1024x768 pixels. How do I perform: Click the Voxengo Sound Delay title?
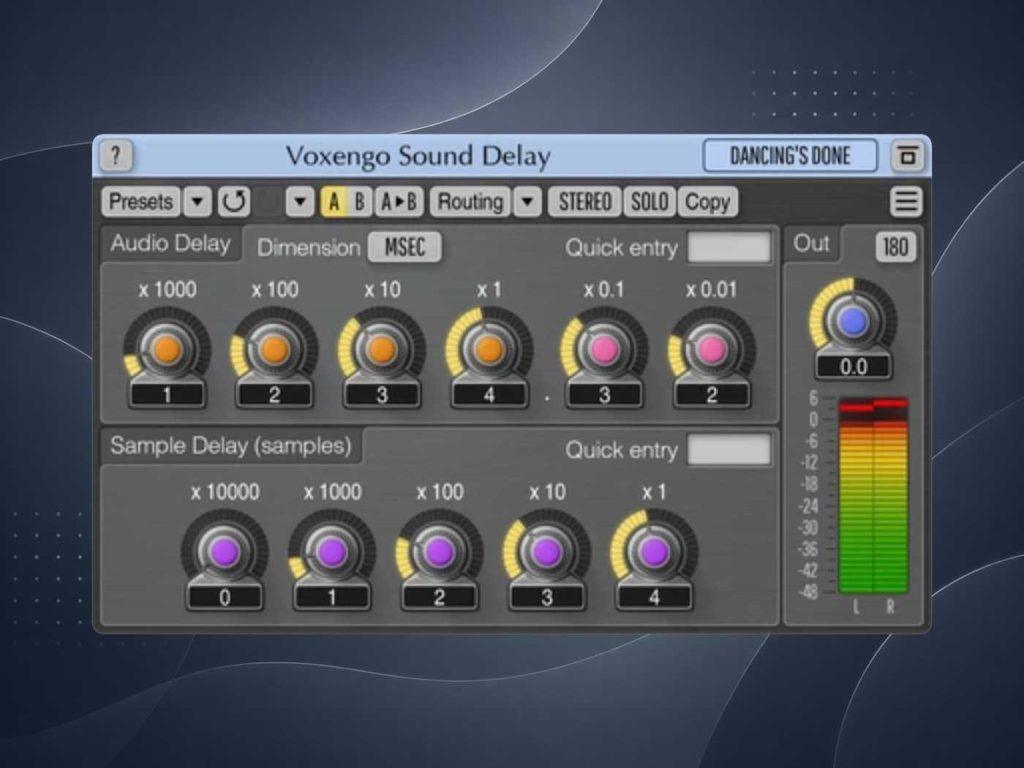(418, 157)
